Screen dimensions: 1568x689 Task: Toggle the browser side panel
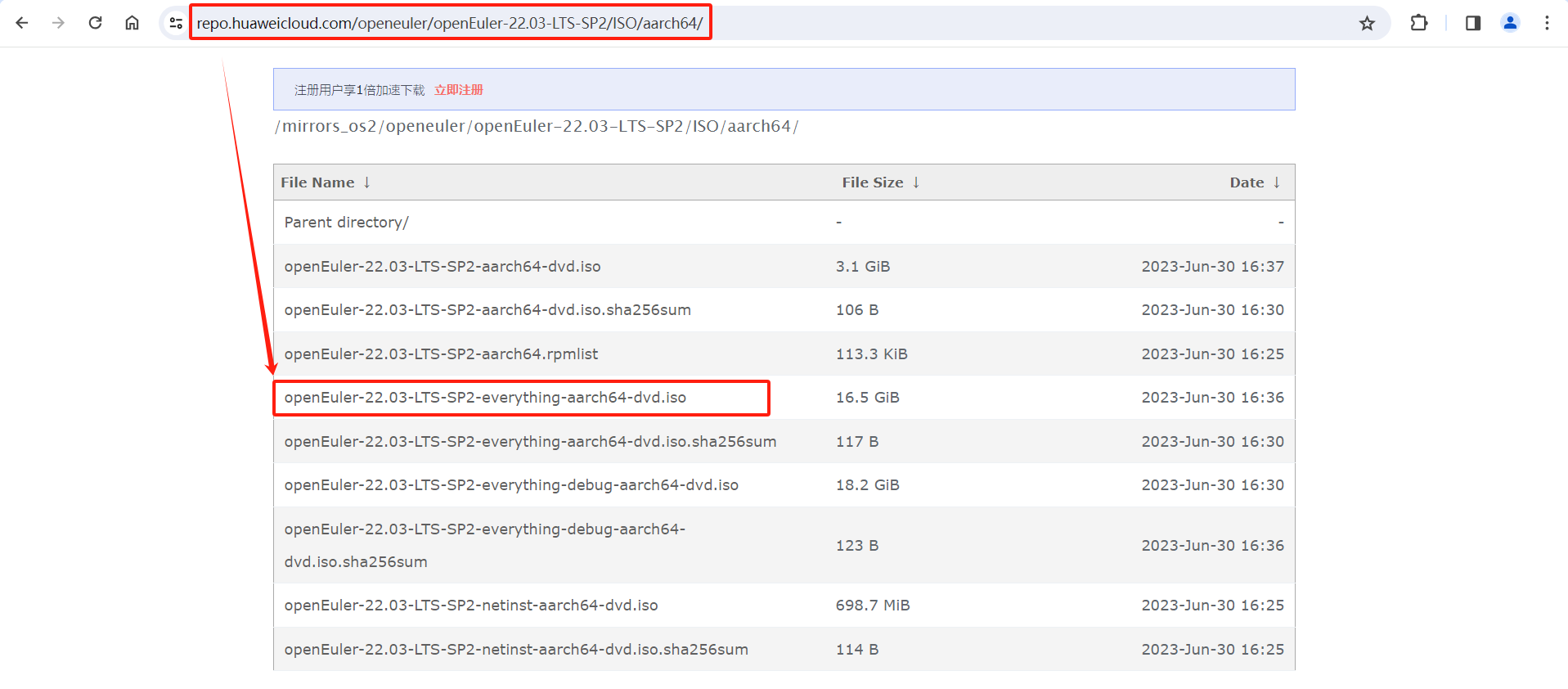click(x=1473, y=23)
